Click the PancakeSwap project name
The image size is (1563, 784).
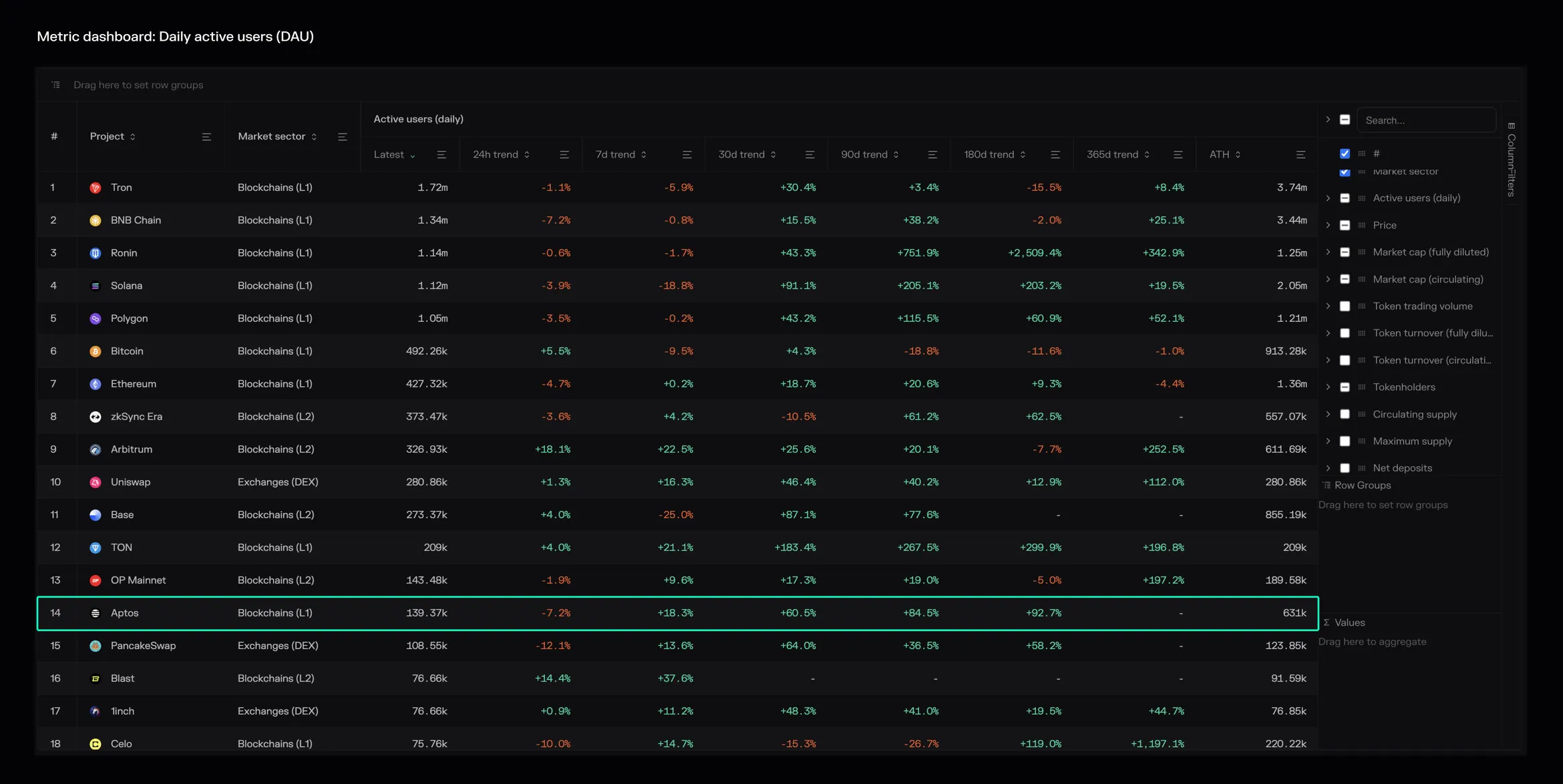143,646
